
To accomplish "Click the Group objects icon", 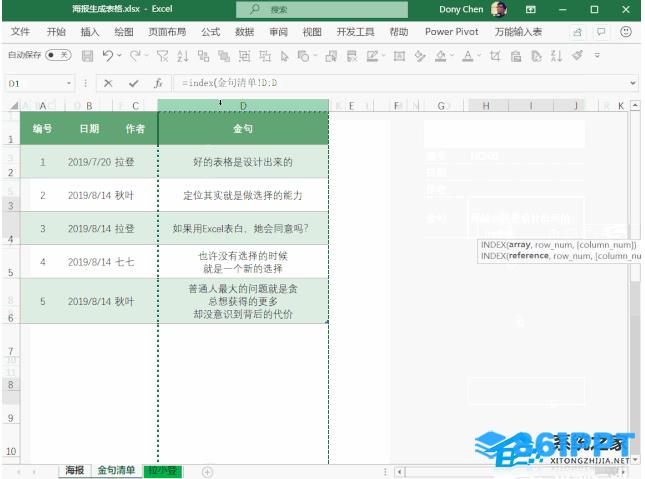I will [x=244, y=56].
